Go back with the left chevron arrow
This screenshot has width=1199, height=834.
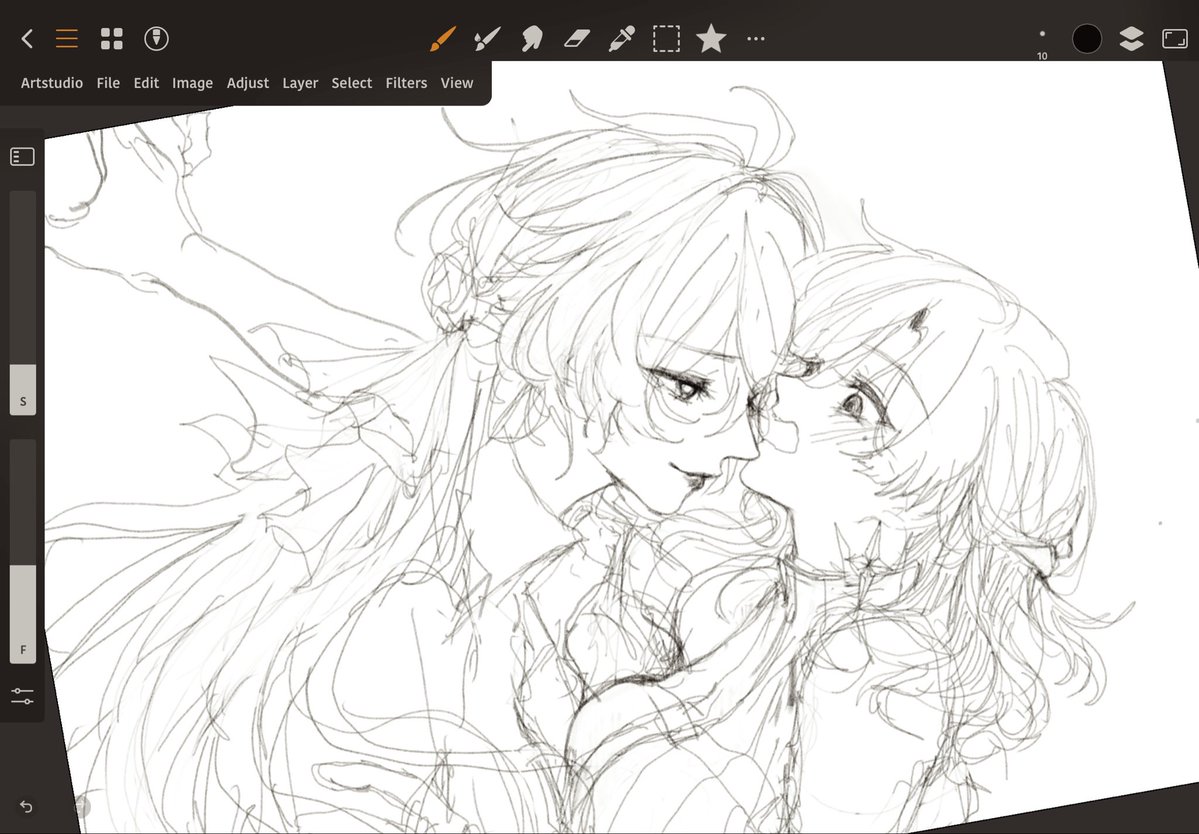(27, 38)
